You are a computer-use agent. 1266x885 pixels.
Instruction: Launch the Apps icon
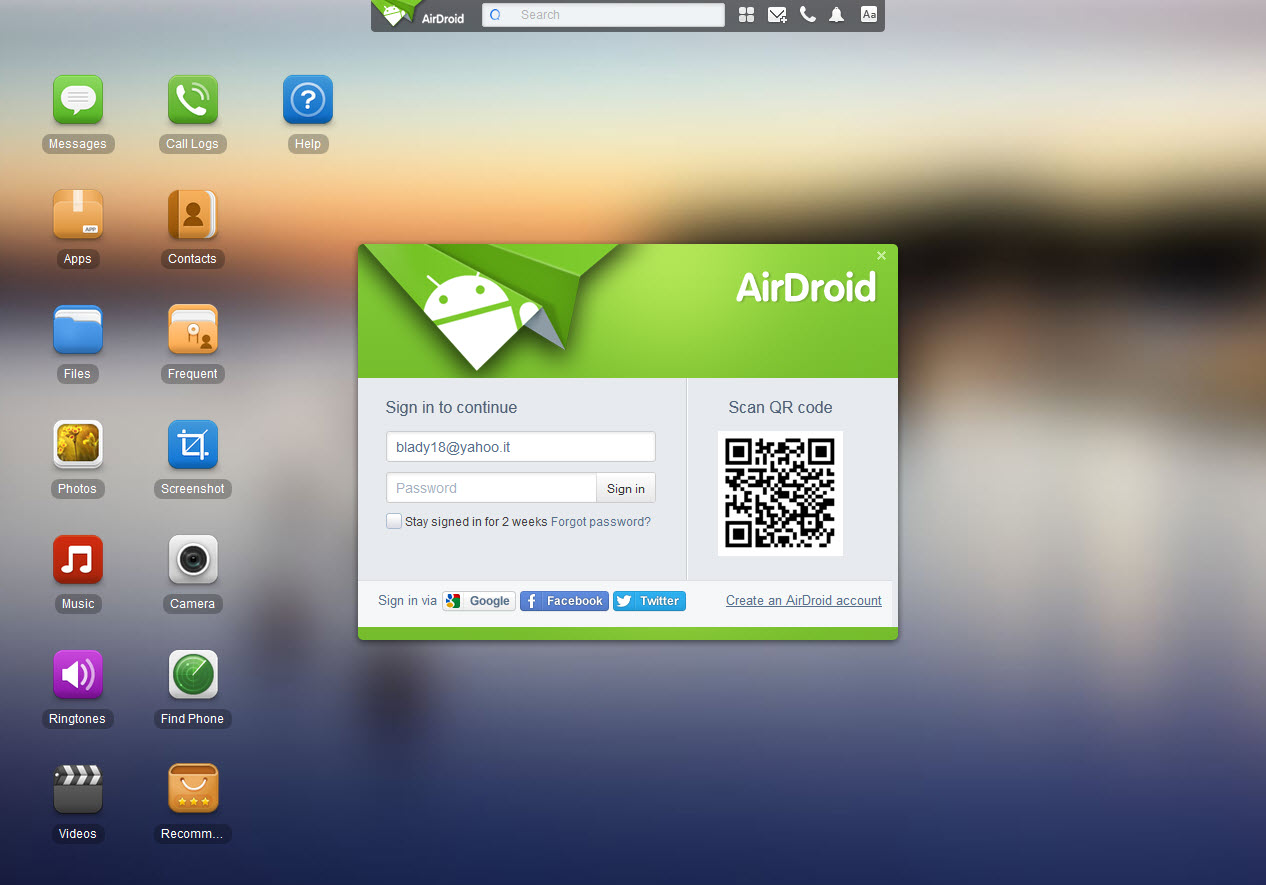78,215
